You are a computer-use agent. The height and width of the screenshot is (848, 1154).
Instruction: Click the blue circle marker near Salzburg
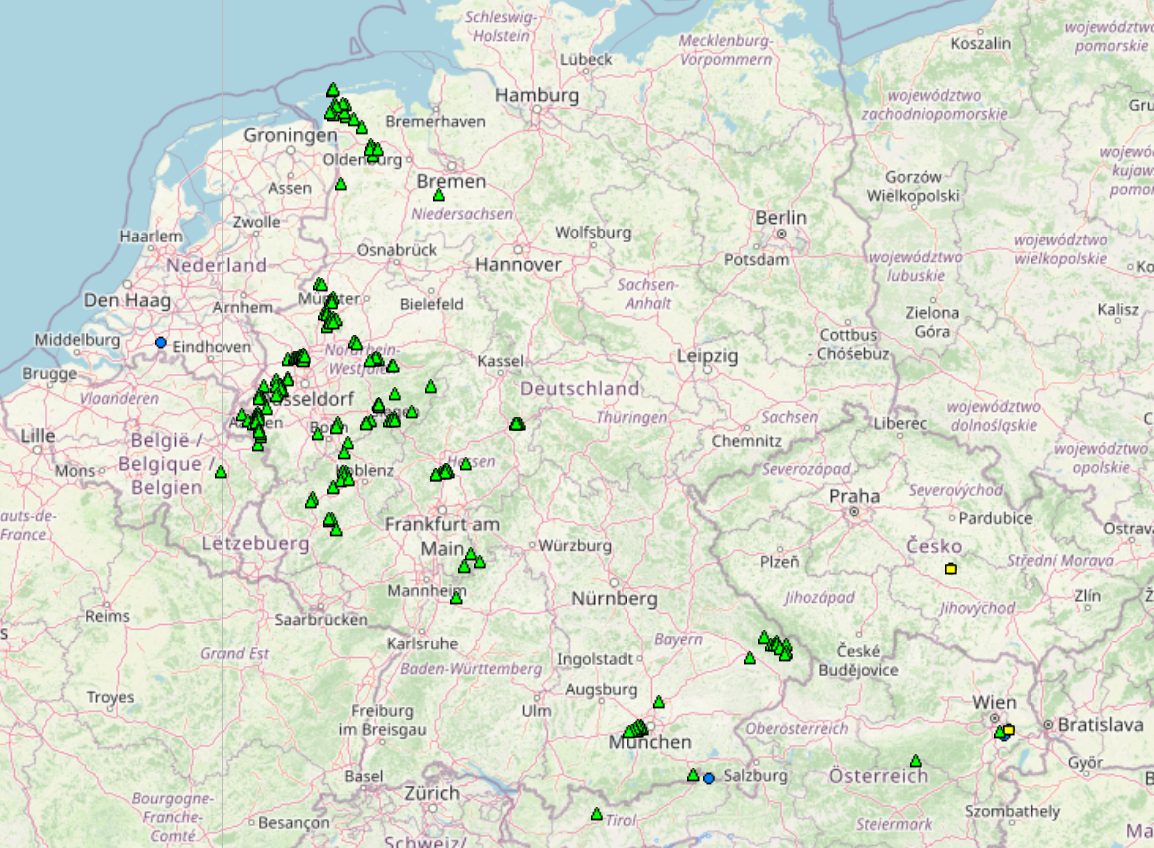(709, 778)
